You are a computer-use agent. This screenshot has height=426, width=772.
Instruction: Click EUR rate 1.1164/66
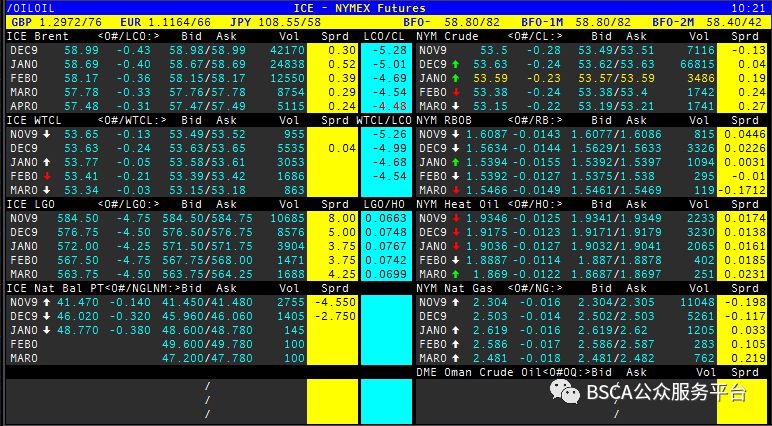179,22
